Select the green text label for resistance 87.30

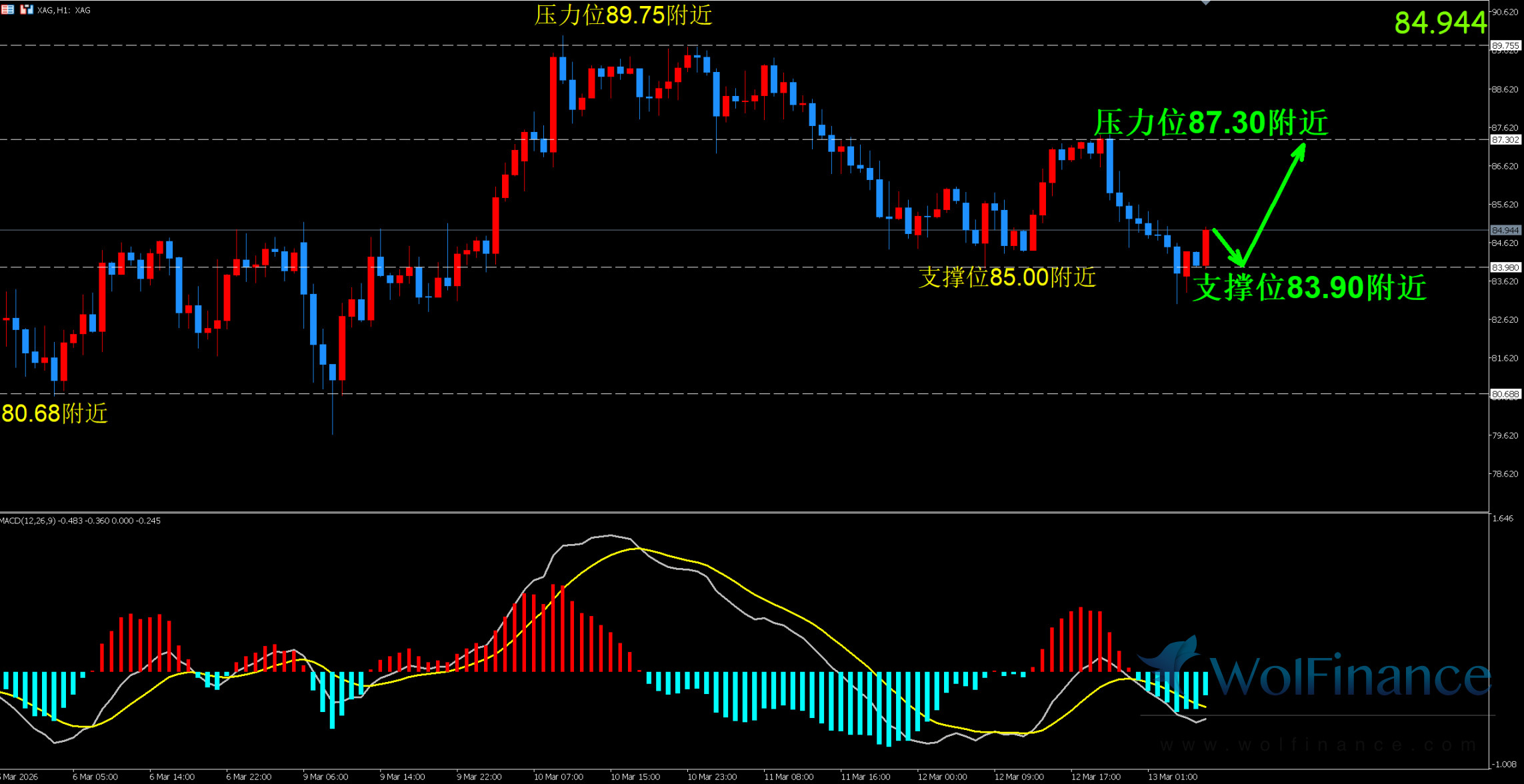[1211, 123]
